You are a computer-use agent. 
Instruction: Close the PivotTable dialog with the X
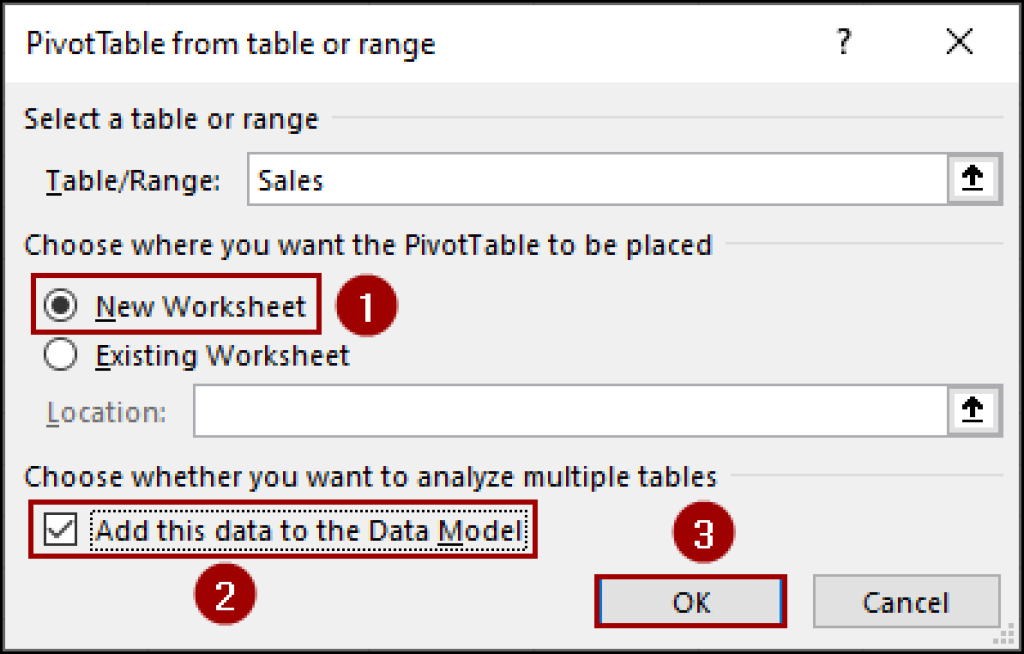[x=958, y=42]
